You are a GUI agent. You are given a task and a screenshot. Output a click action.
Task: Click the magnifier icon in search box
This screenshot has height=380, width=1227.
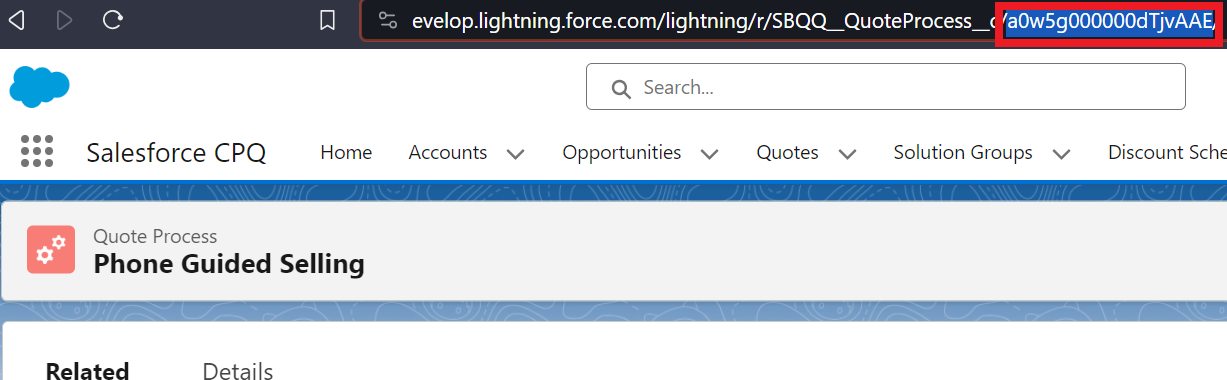click(621, 89)
